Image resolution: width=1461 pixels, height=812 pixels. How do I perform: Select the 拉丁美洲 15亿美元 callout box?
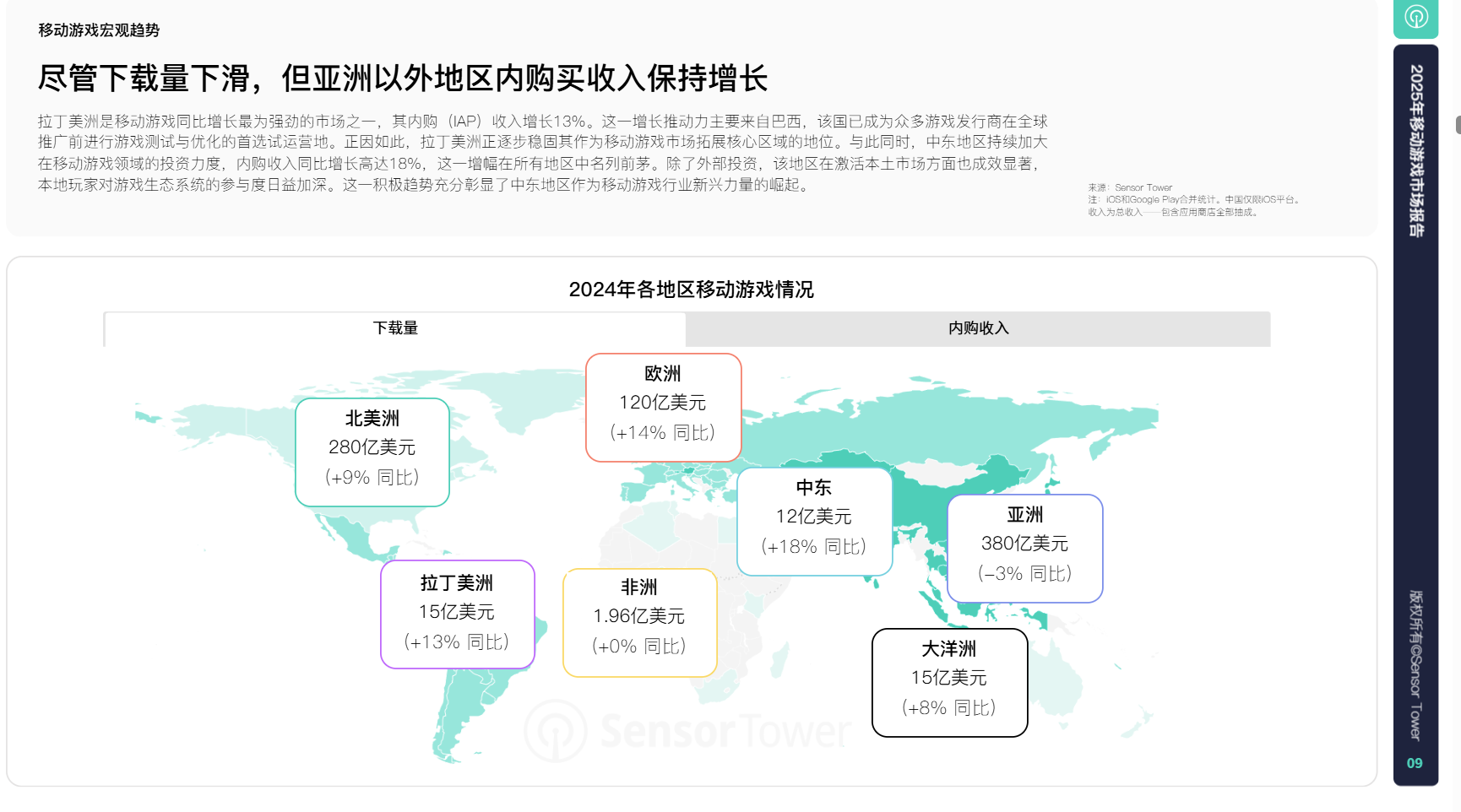[457, 614]
